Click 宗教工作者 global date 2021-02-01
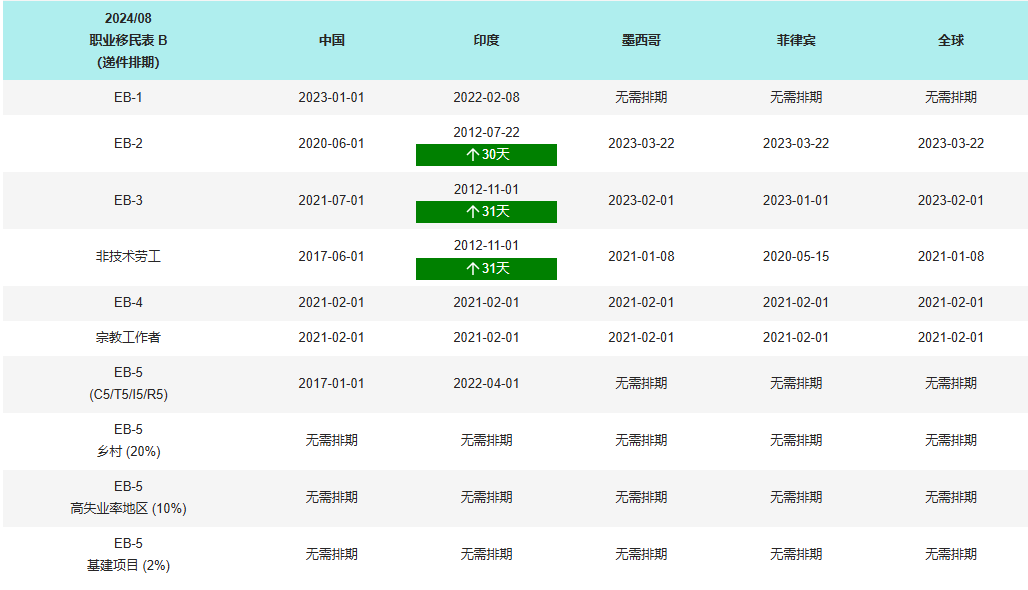The image size is (1028, 590). 950,337
